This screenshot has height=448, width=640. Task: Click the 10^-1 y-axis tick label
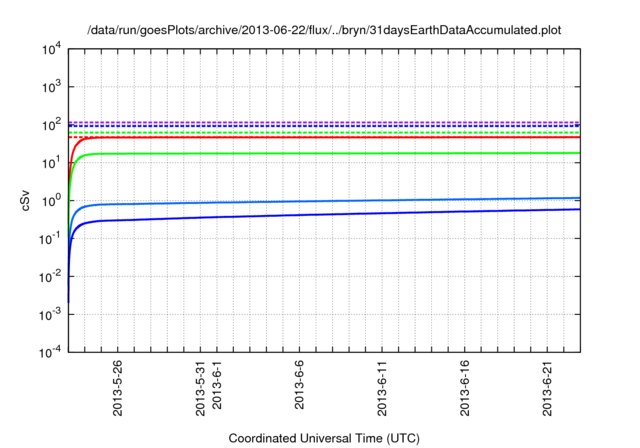point(50,239)
